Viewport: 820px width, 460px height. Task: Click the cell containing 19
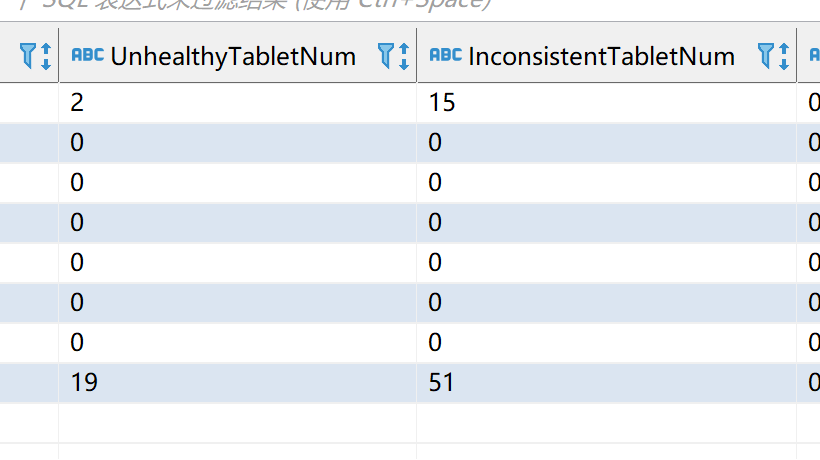(x=237, y=382)
